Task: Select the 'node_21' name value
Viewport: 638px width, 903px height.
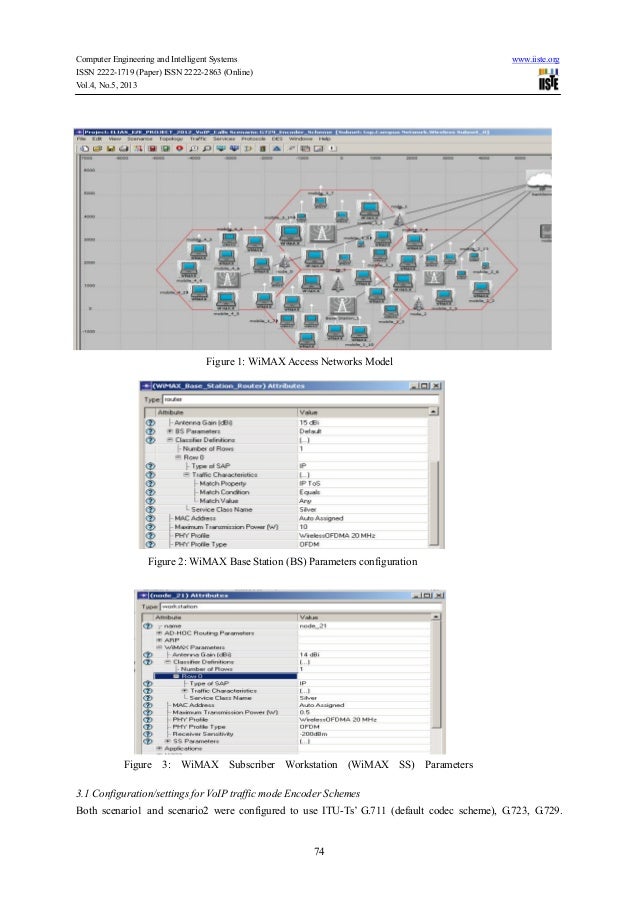Action: click(x=313, y=625)
